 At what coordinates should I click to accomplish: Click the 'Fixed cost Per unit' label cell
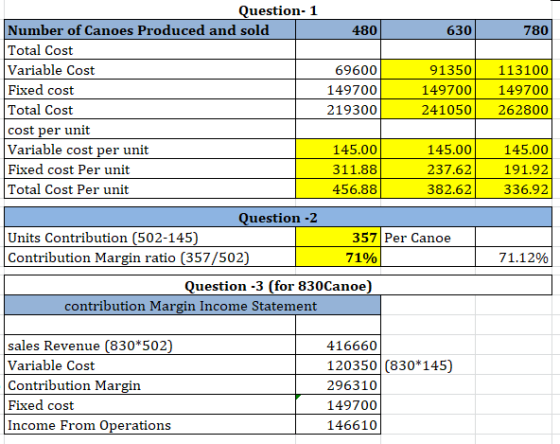point(150,169)
